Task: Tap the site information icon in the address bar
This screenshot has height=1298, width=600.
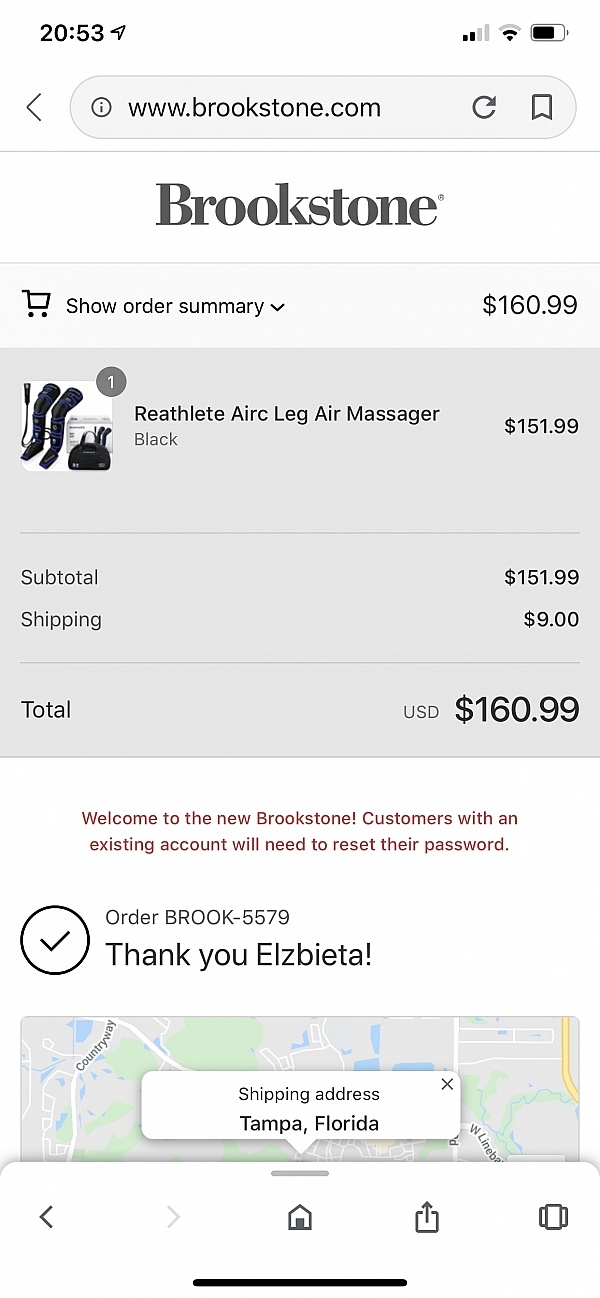Action: coord(101,107)
